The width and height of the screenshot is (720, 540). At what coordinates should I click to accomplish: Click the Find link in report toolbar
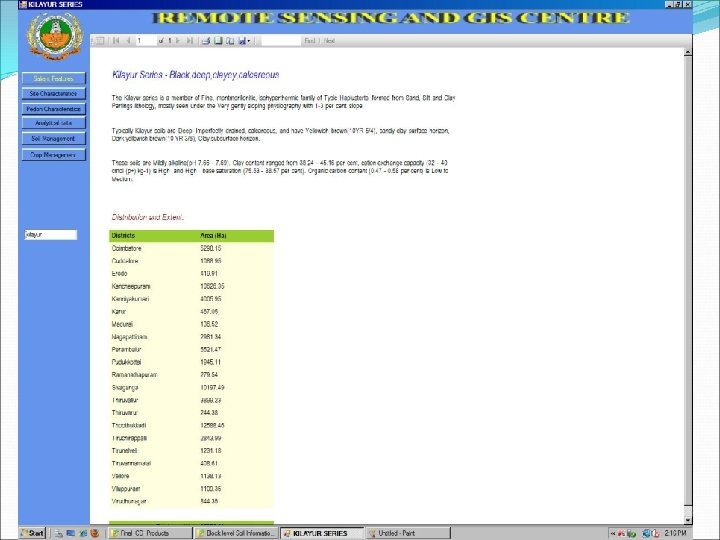click(310, 41)
